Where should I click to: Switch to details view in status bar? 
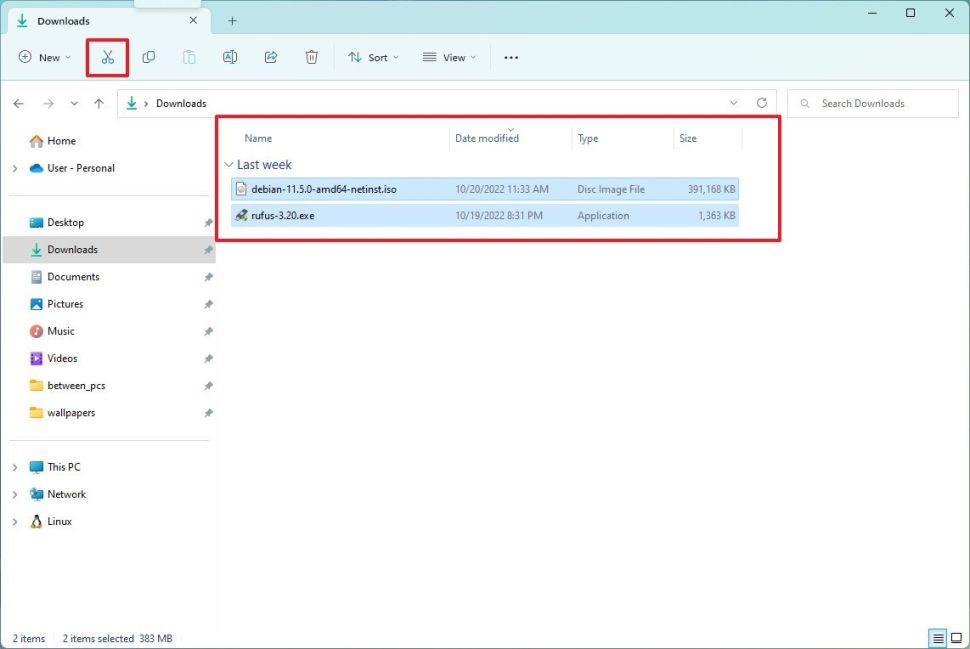[938, 638]
